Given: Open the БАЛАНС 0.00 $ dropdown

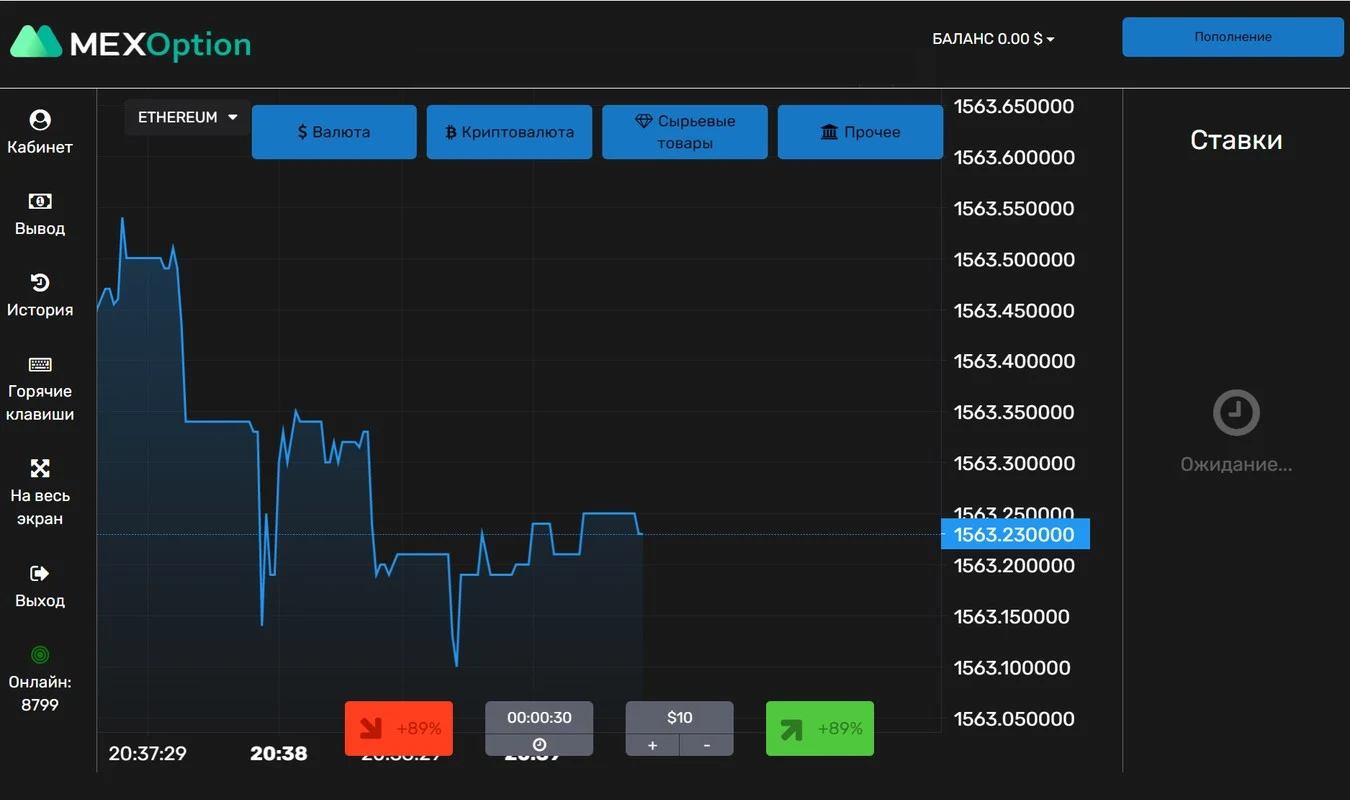Looking at the screenshot, I should coord(993,39).
